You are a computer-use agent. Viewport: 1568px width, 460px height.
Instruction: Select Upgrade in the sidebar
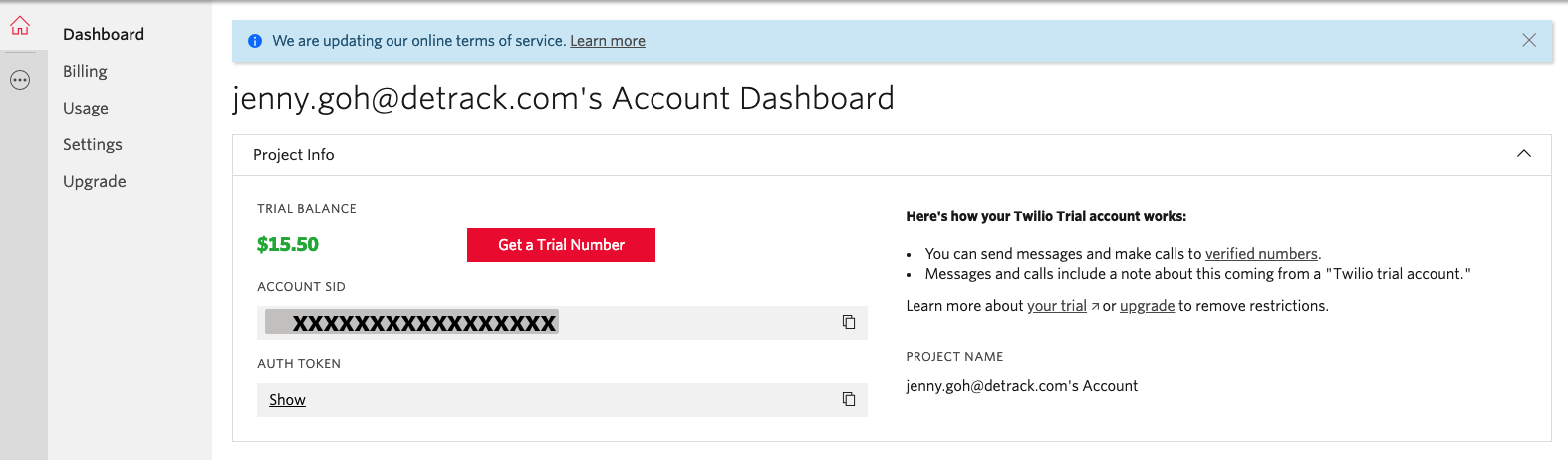95,181
